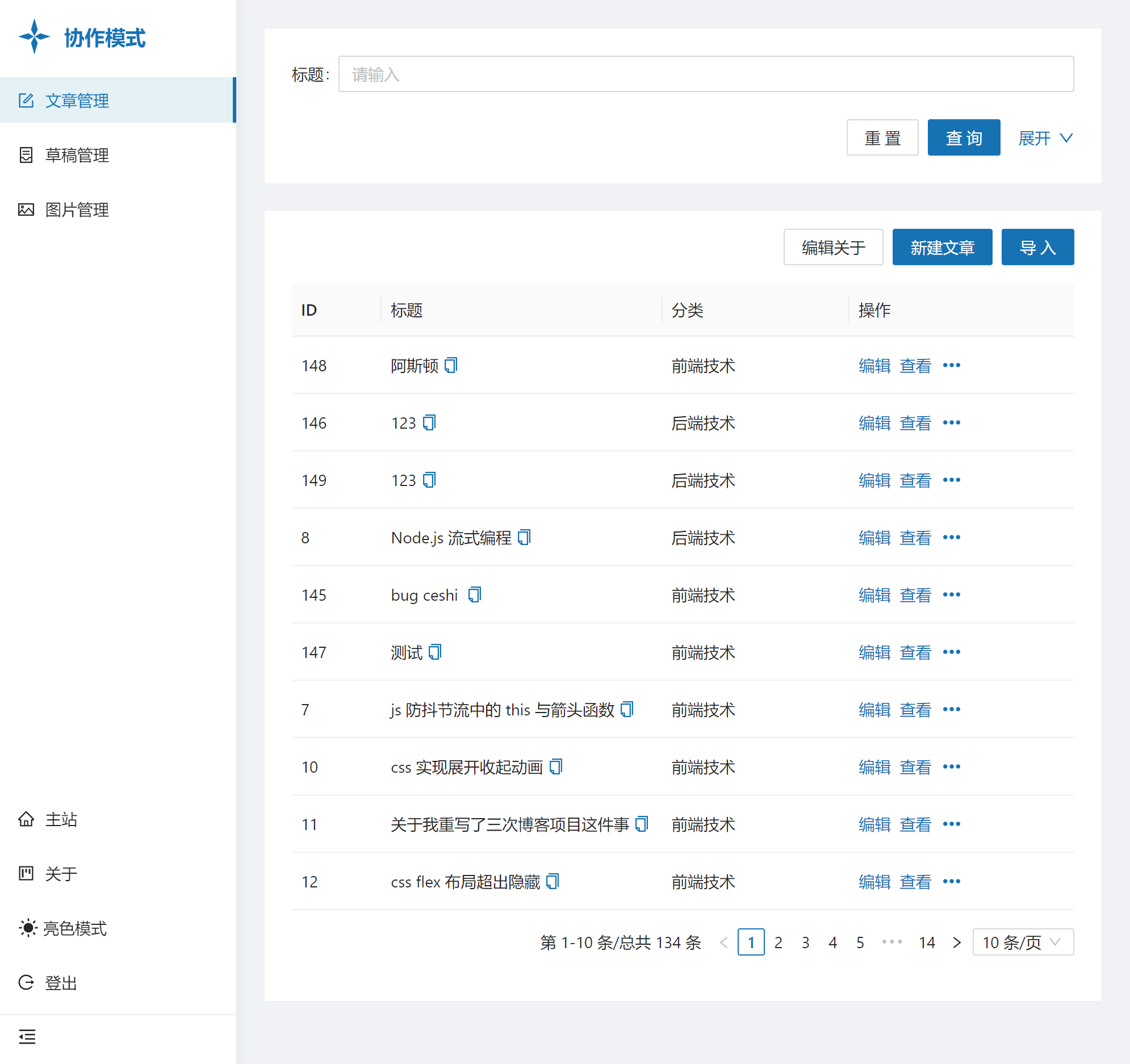This screenshot has width=1130, height=1064.
Task: Click the 重置 button
Action: click(882, 137)
